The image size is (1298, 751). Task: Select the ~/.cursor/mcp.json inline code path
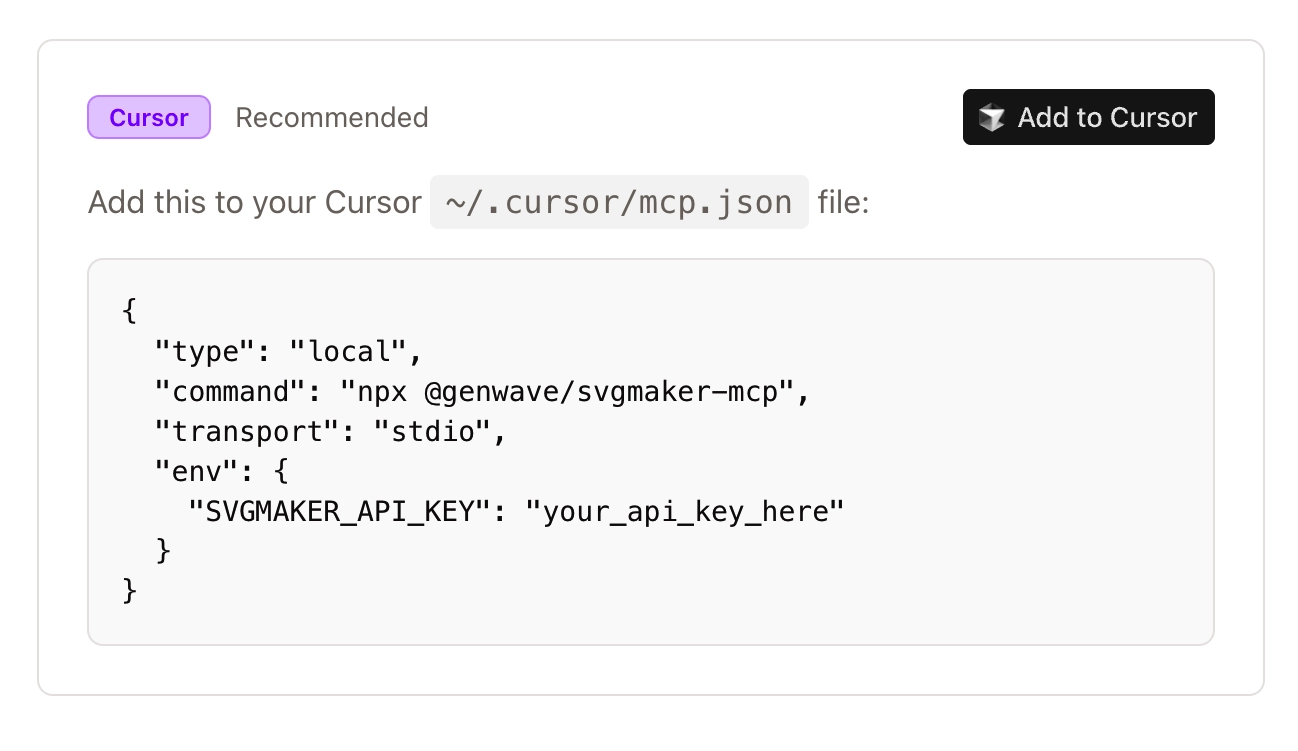[x=618, y=202]
